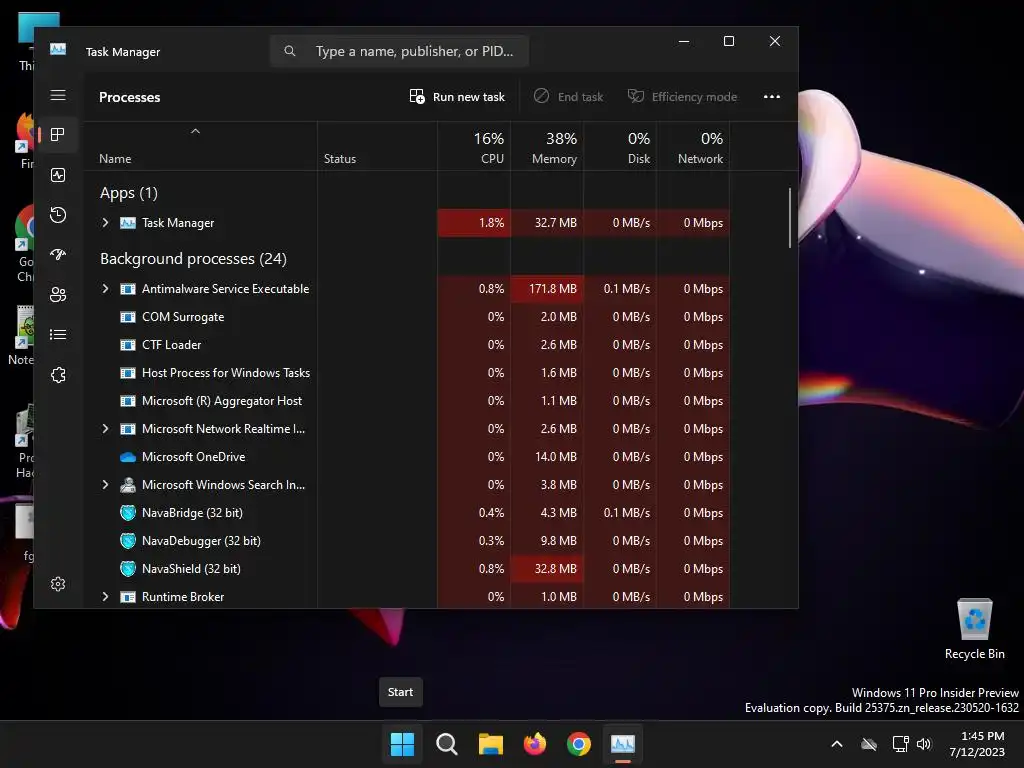The image size is (1024, 768).
Task: Click Run new task button
Action: pyautogui.click(x=457, y=97)
